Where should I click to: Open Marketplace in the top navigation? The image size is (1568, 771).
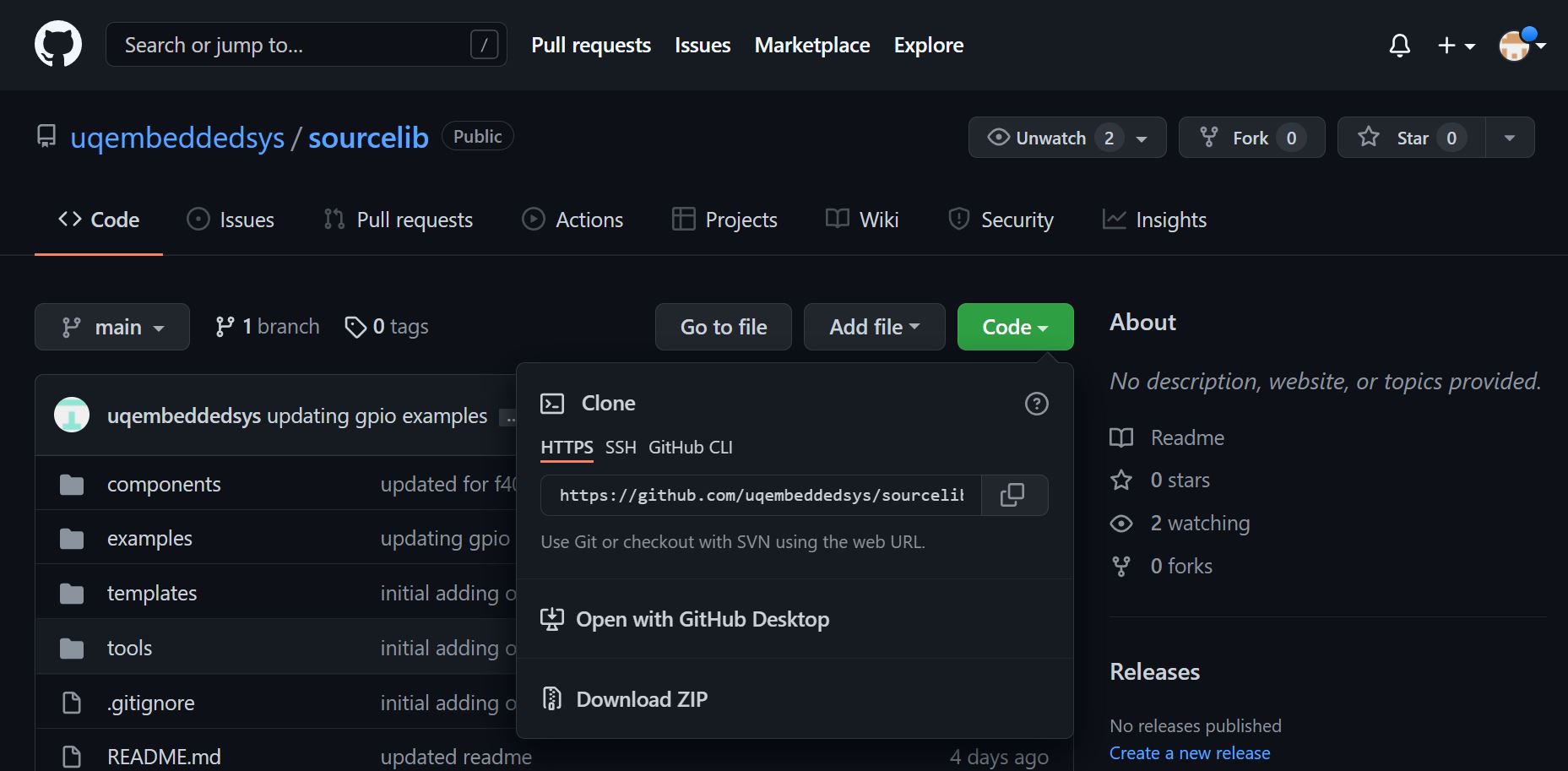[812, 46]
